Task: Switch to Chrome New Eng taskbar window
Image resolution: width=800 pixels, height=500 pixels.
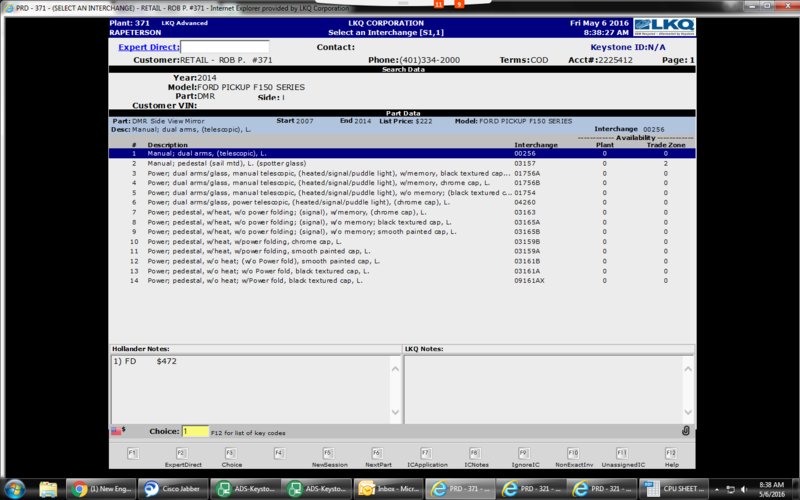Action: point(101,489)
